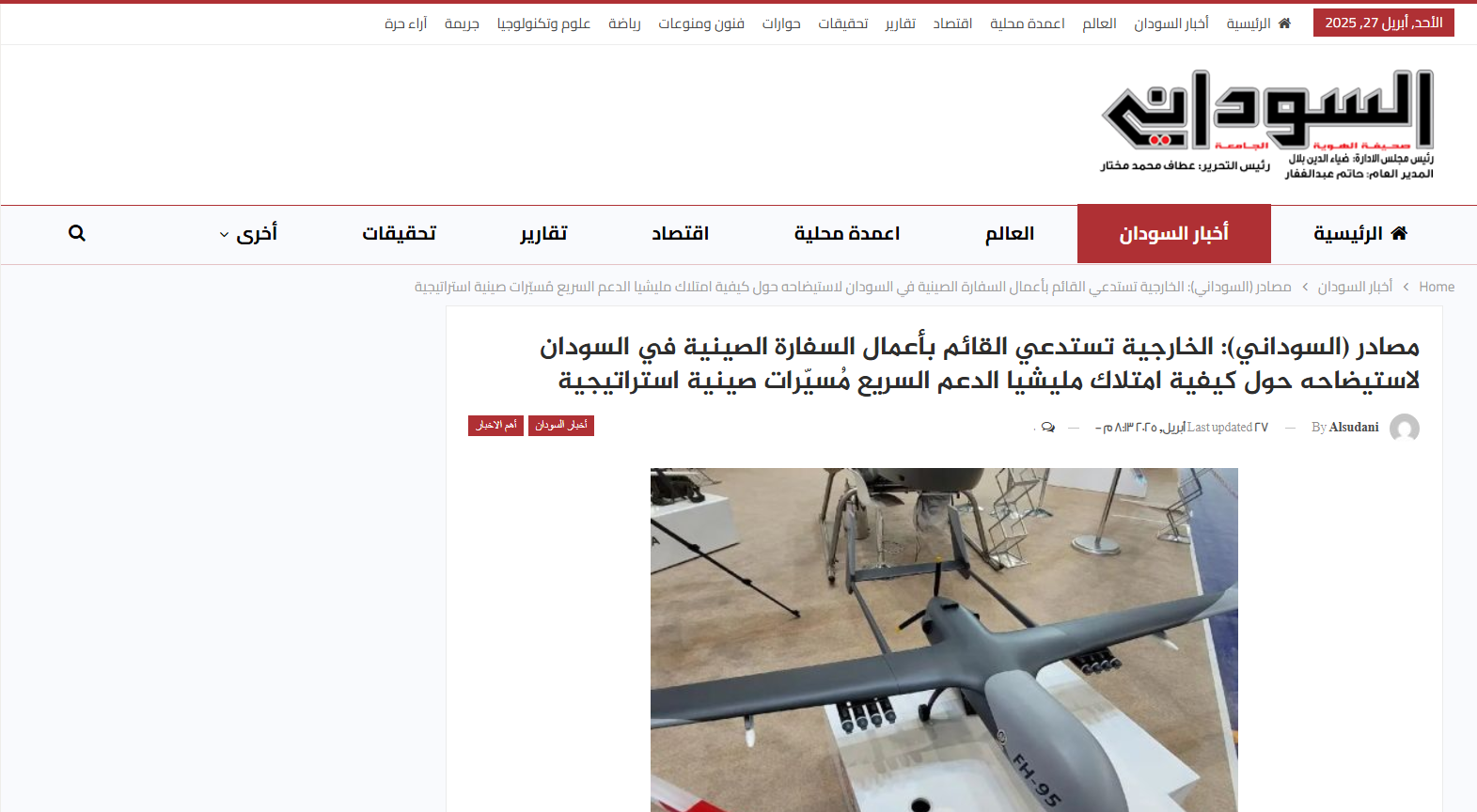
Task: Open علوم وتكنولوجيا top bar link
Action: 543,23
